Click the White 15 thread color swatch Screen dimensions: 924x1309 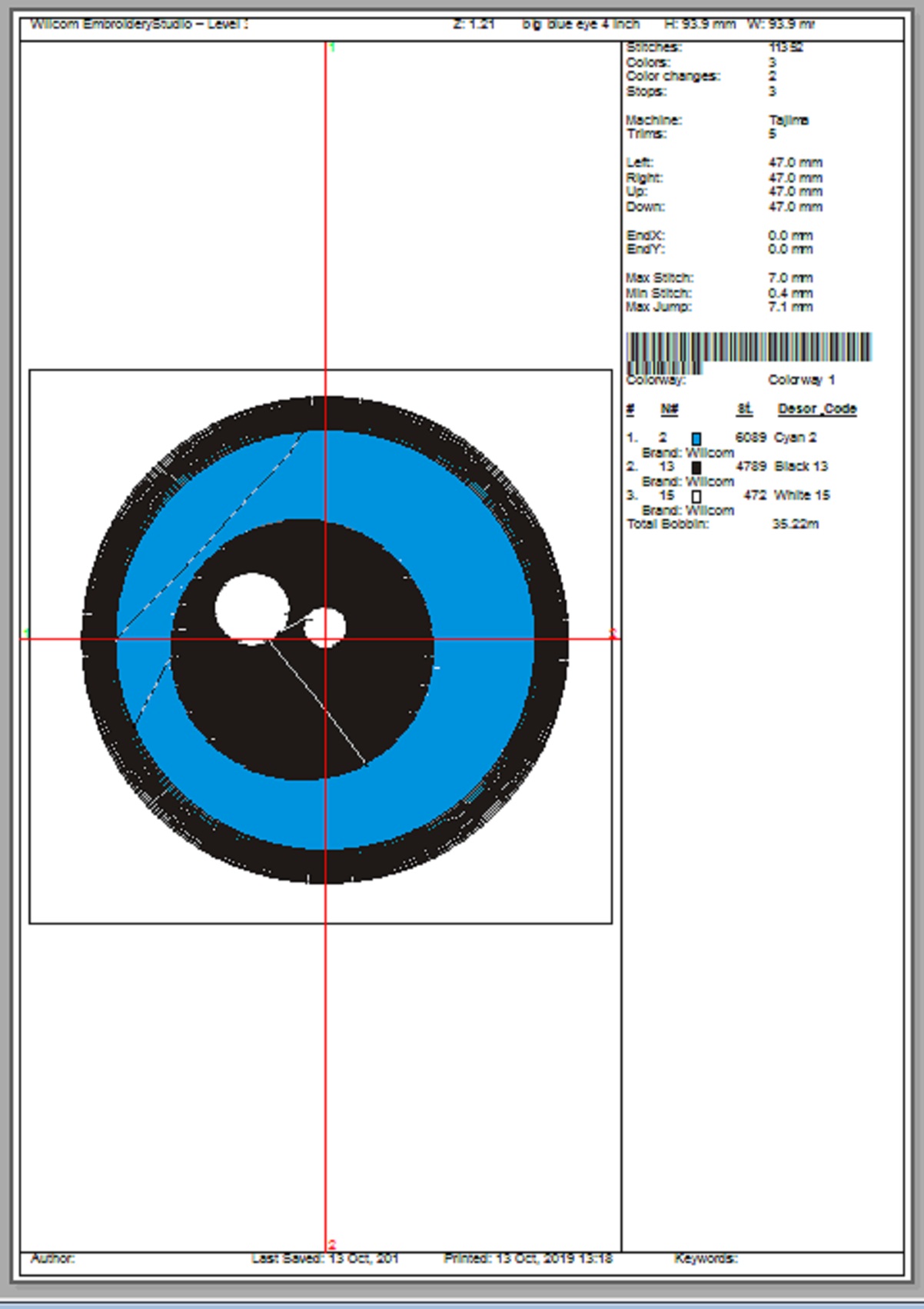coord(696,497)
